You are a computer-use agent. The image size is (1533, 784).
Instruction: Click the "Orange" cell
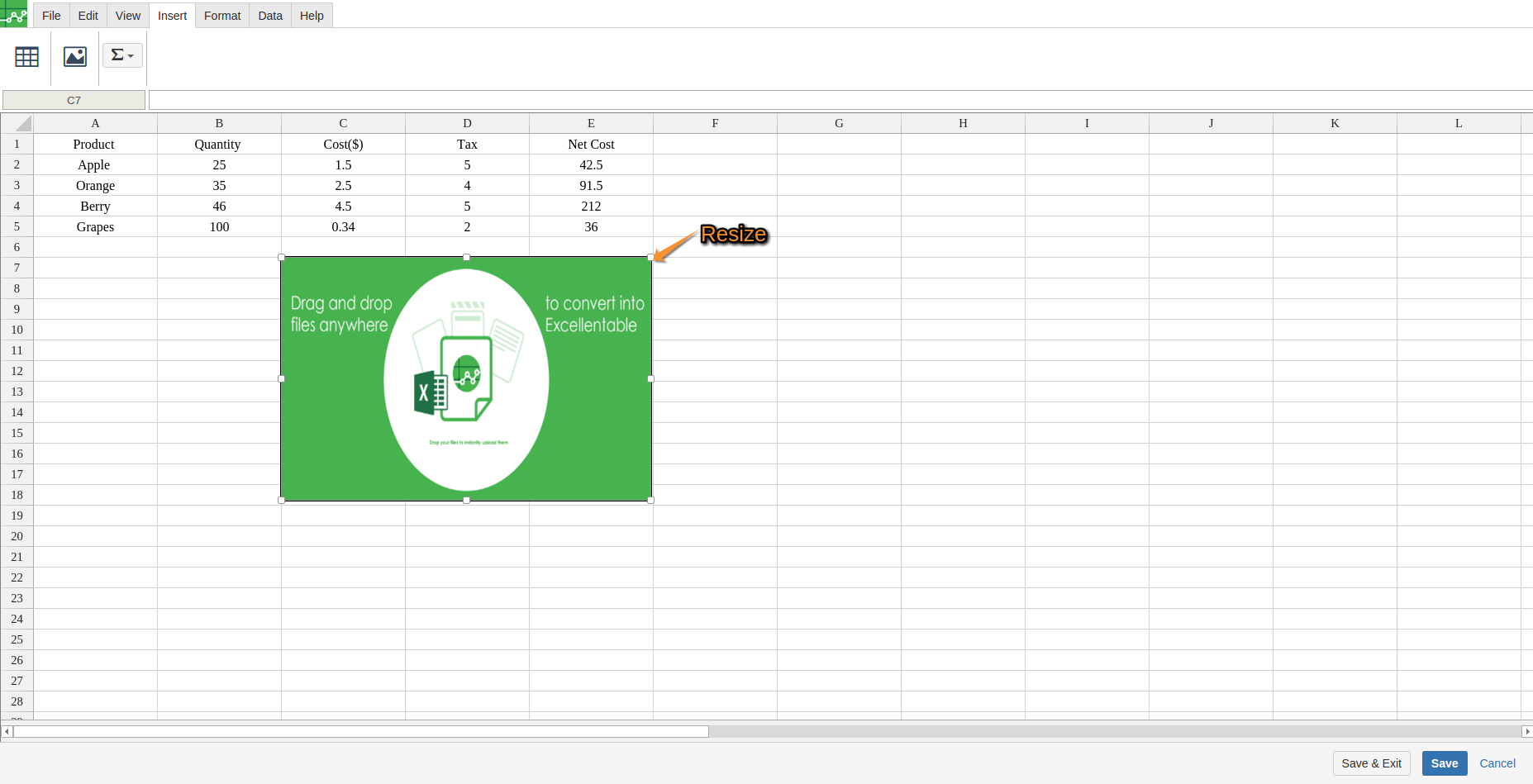click(95, 185)
